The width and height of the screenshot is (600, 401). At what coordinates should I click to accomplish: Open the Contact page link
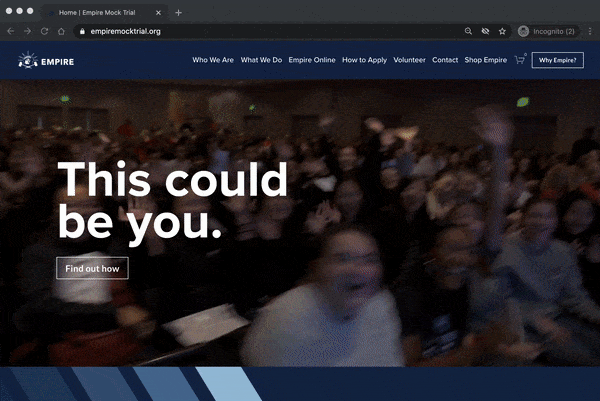tap(445, 60)
